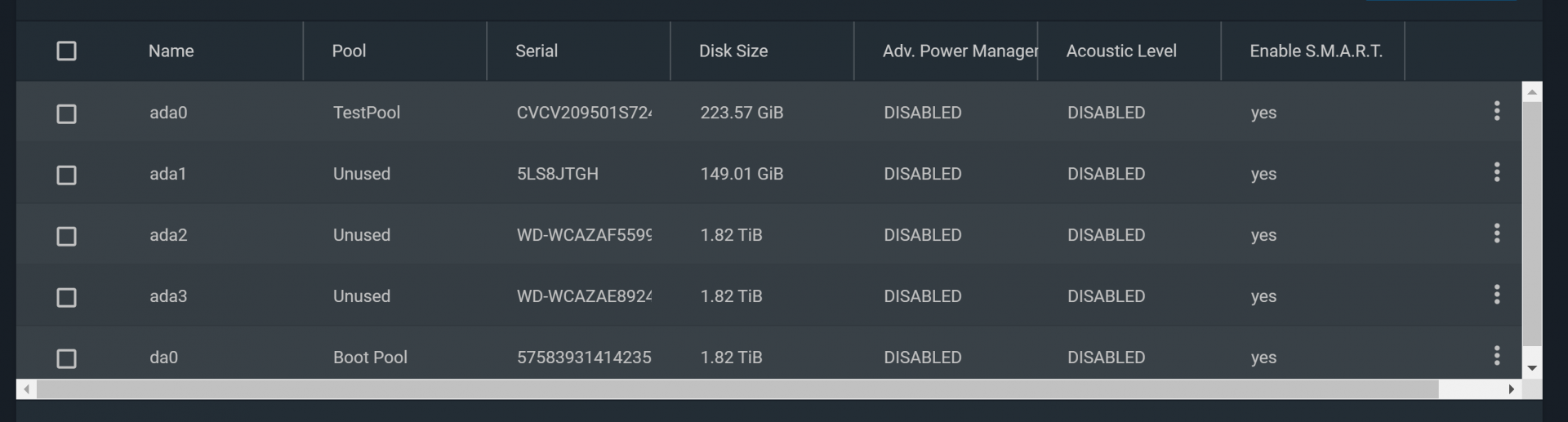The width and height of the screenshot is (1568, 422).
Task: Open the three-dot menu for ada1
Action: 1496,172
